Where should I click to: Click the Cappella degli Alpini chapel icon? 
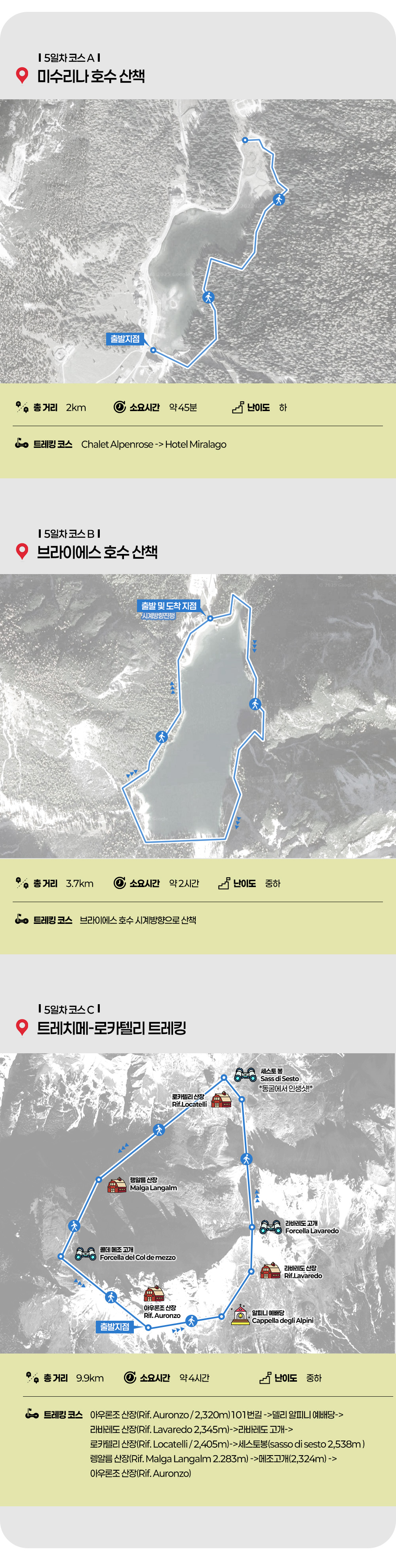(241, 1315)
